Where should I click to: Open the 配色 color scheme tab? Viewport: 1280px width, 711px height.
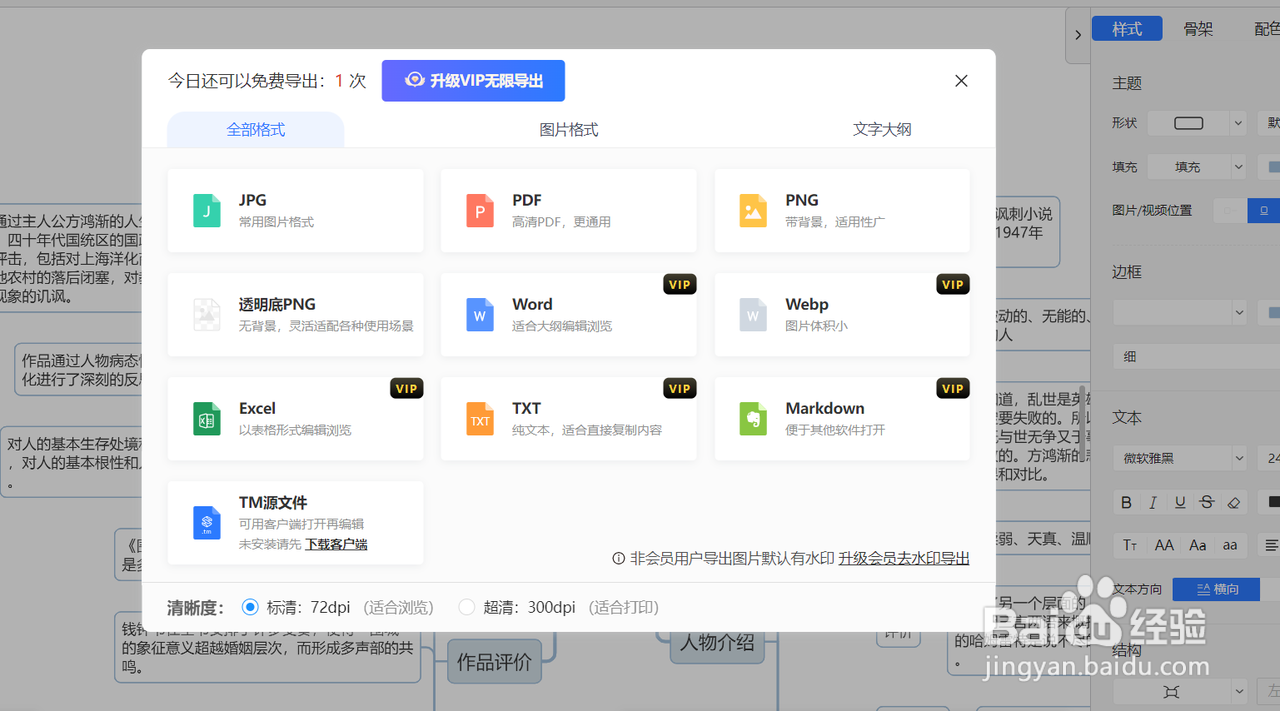tap(1266, 29)
